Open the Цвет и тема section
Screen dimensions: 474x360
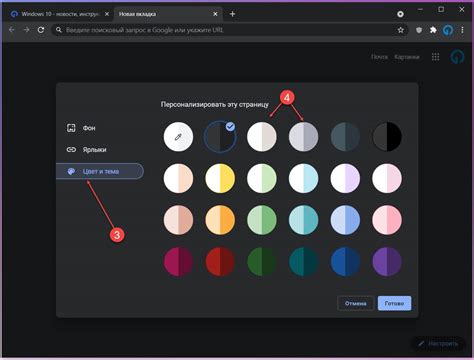(x=100, y=171)
